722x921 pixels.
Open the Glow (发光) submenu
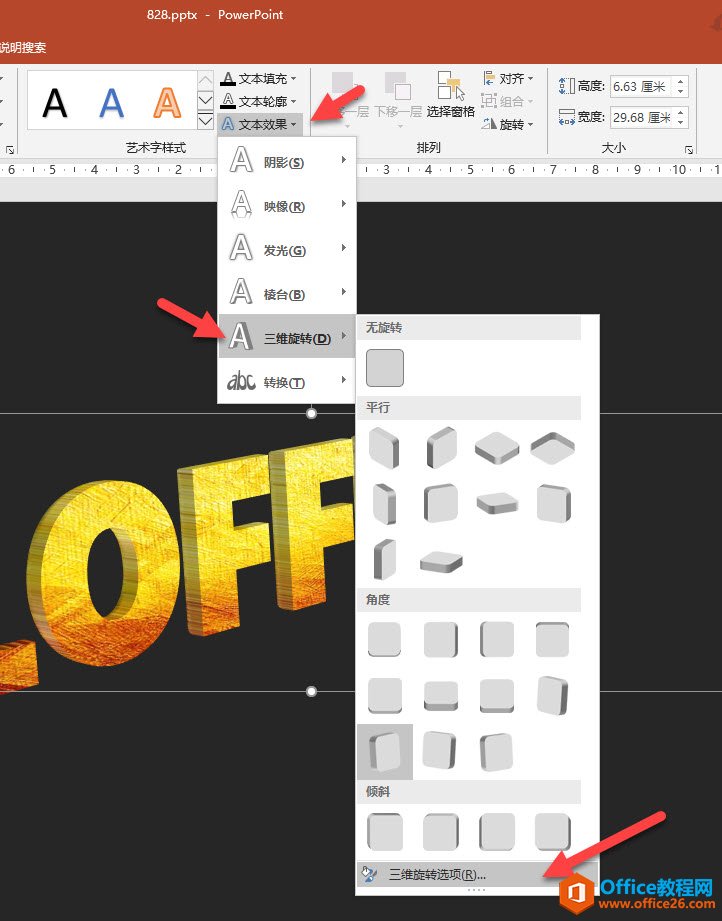(287, 249)
